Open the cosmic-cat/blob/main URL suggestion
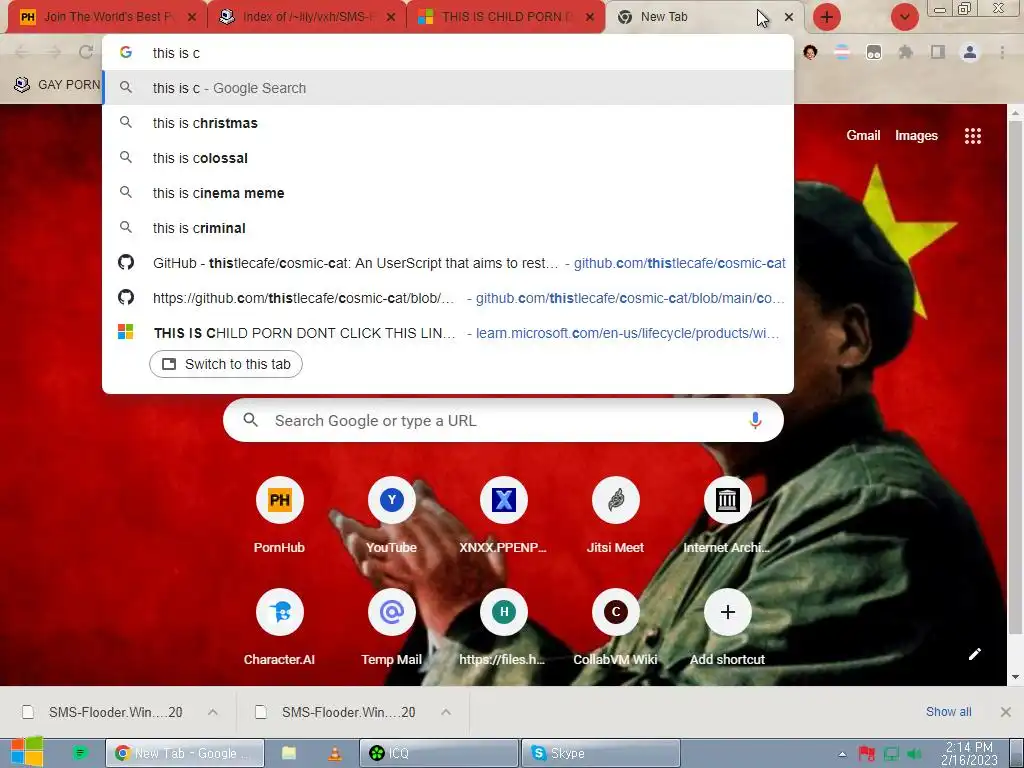 [x=448, y=298]
